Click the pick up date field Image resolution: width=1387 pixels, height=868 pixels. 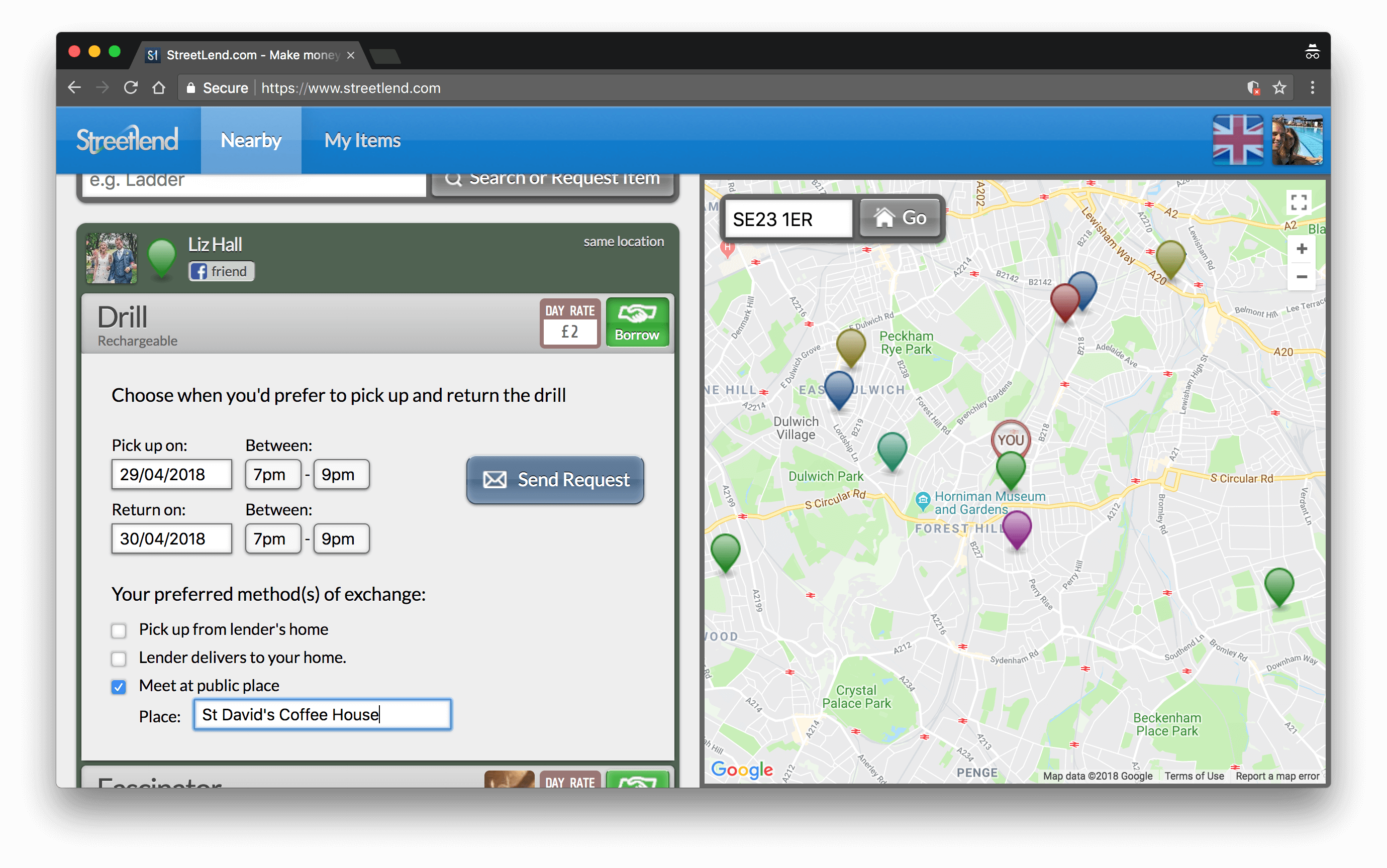172,475
